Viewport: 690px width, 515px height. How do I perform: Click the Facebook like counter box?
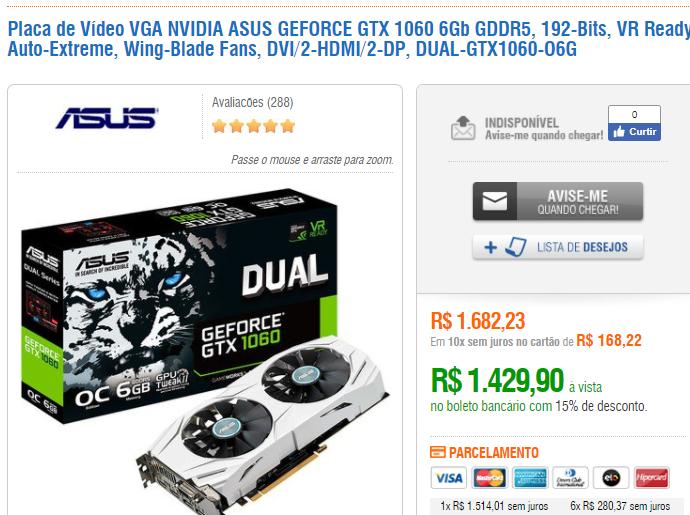coord(635,114)
